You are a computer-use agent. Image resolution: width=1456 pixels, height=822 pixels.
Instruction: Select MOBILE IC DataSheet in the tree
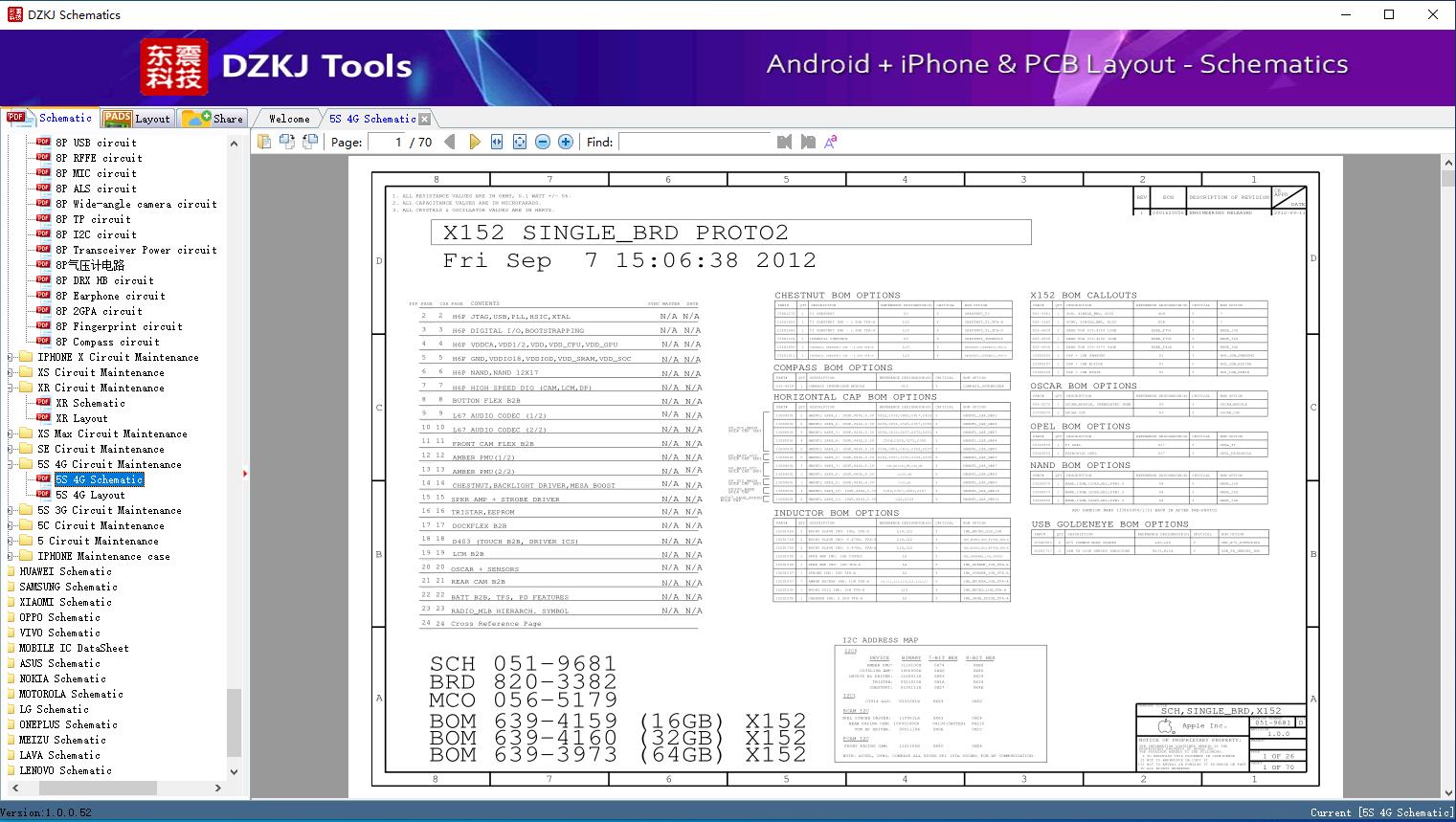click(74, 648)
